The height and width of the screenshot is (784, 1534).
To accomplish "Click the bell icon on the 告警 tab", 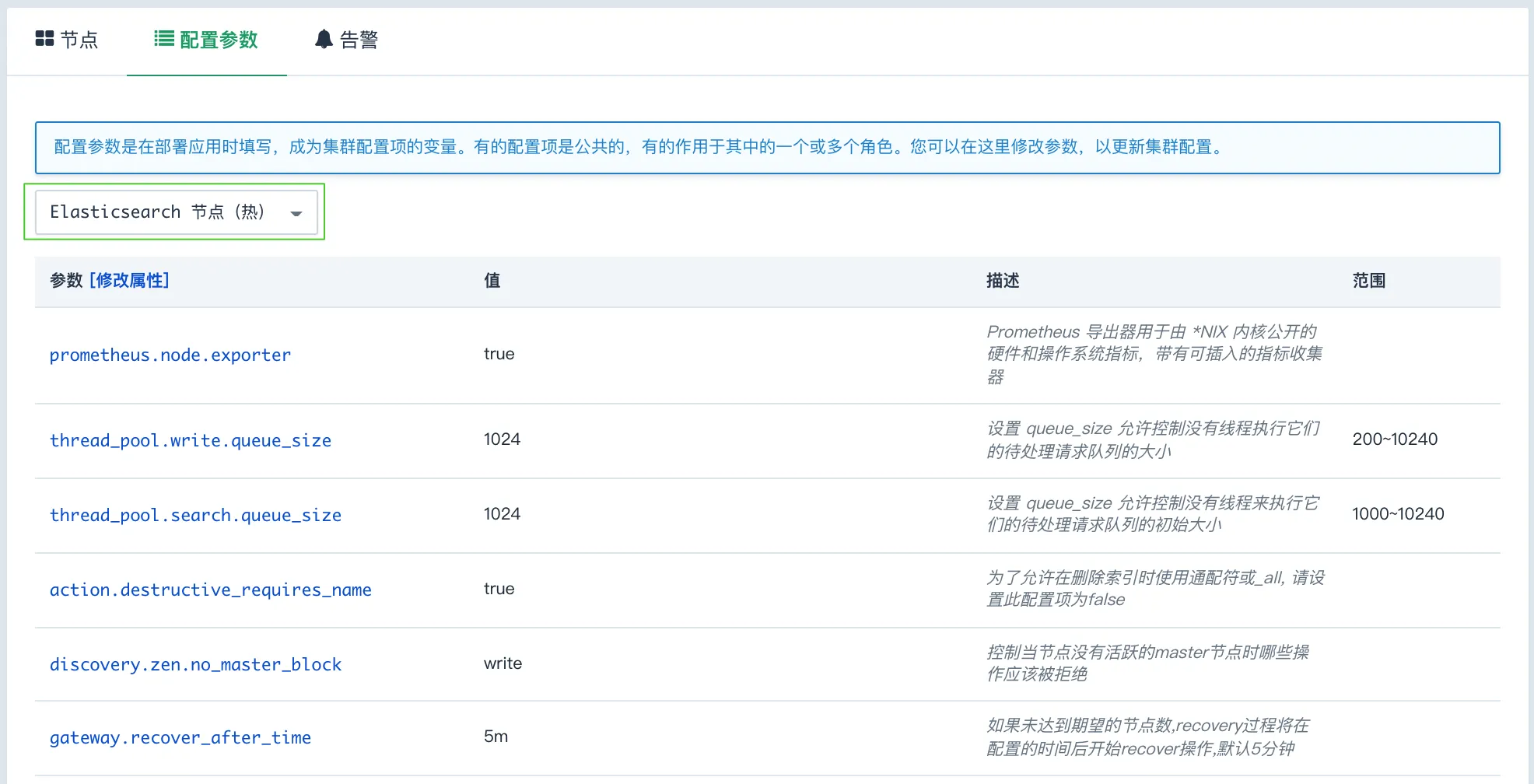I will [324, 39].
